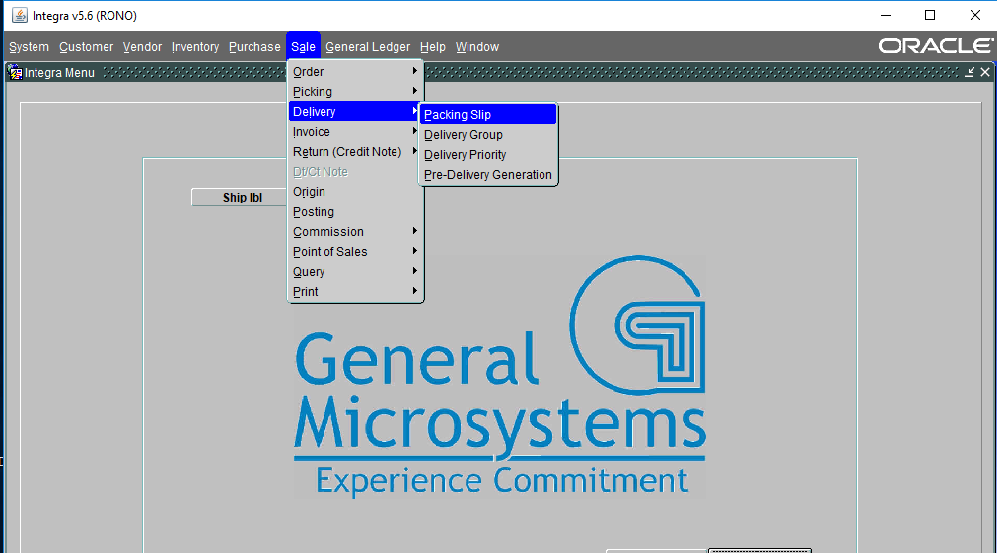Click the Posting menu item

(x=313, y=212)
